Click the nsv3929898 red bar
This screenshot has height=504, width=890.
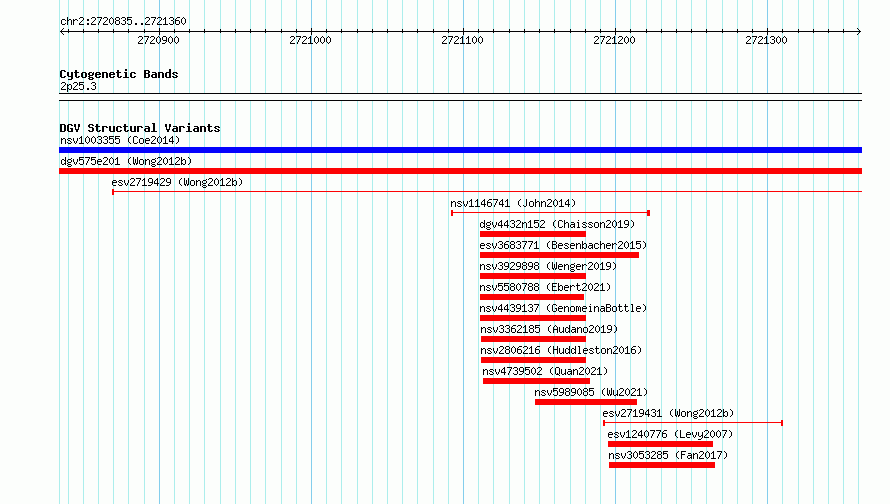532,276
